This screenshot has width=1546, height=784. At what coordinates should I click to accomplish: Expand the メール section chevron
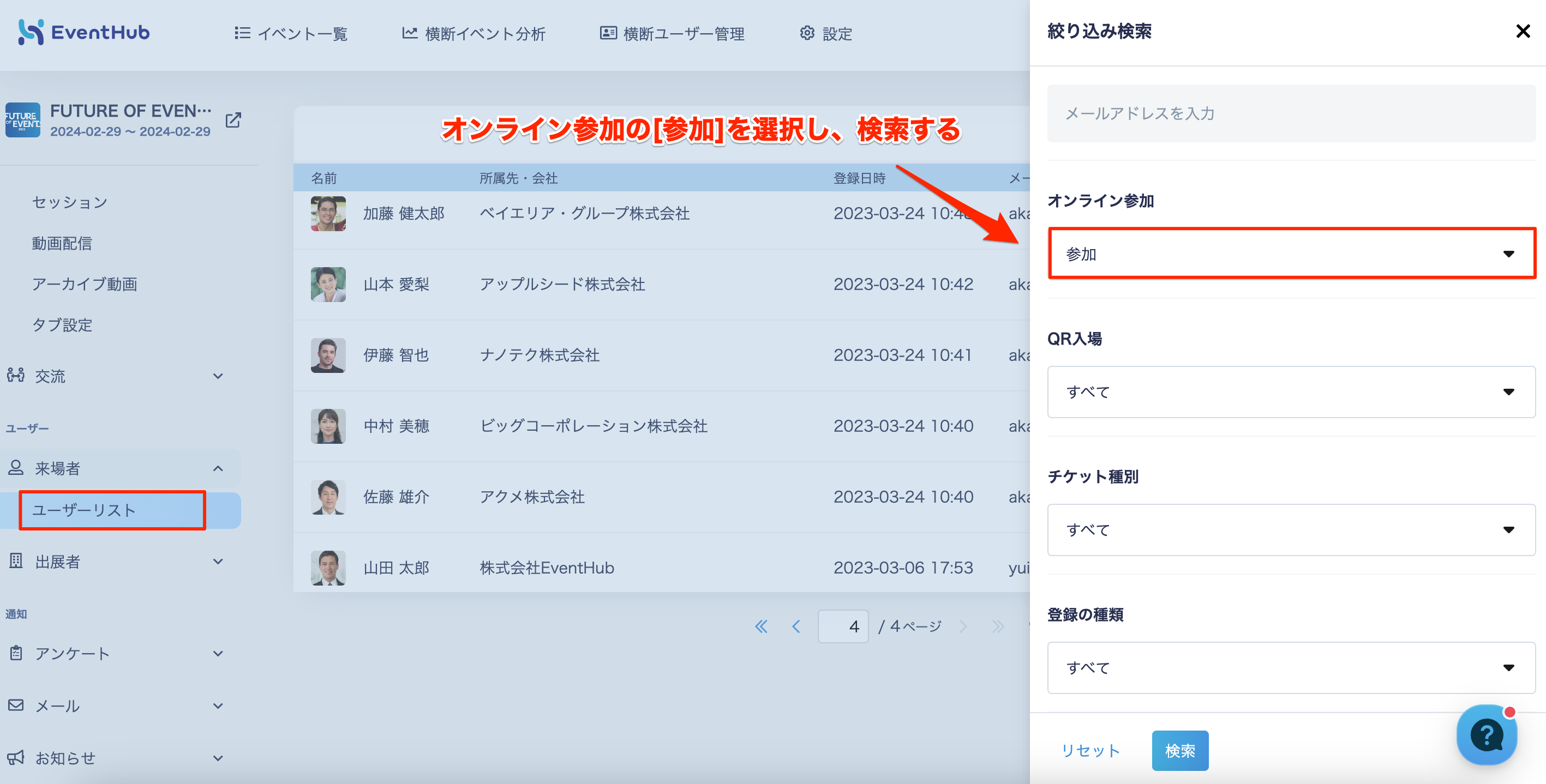click(x=218, y=705)
